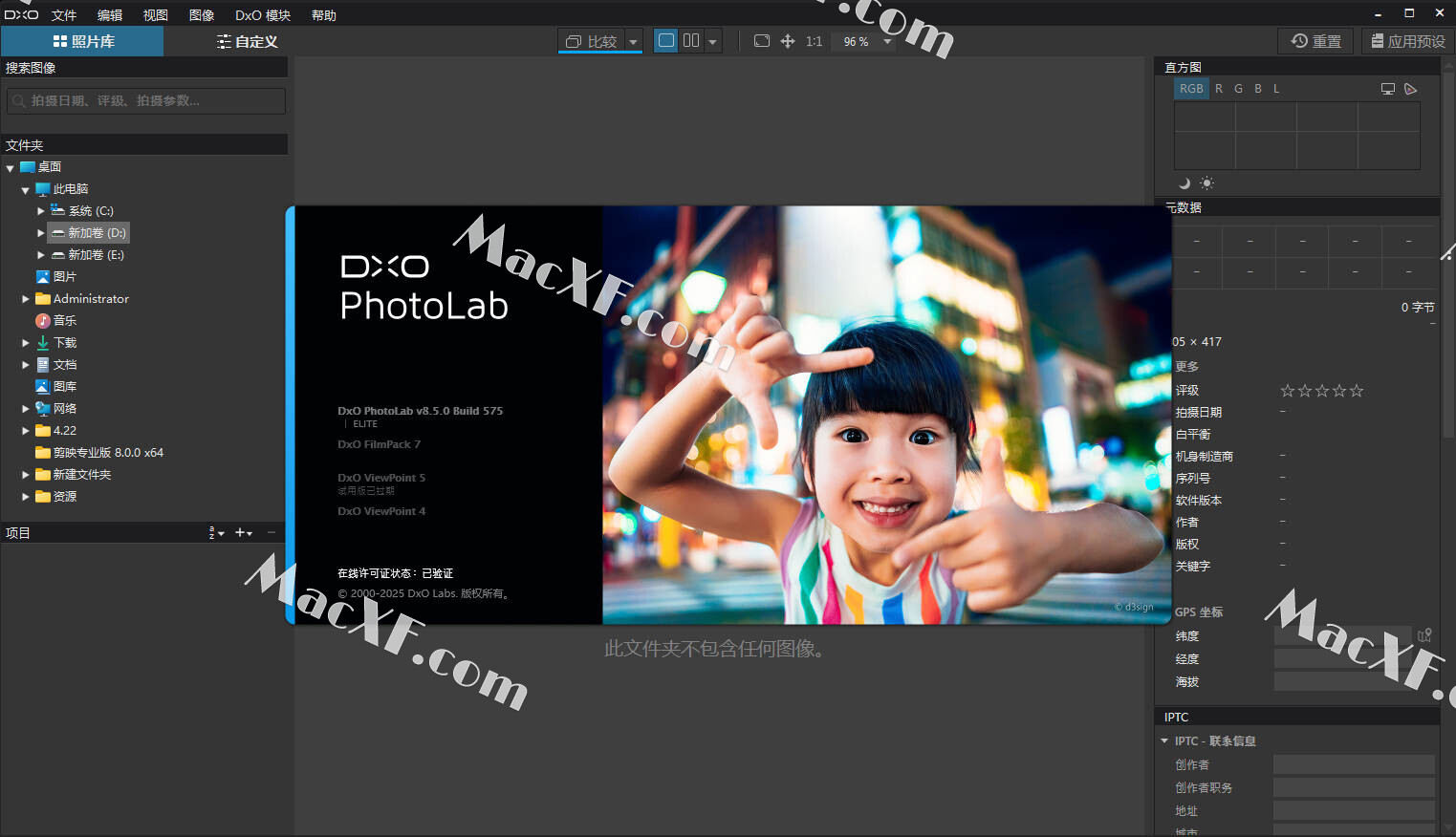The width and height of the screenshot is (1456, 837).
Task: Click the 重置 reset button
Action: [x=1316, y=41]
